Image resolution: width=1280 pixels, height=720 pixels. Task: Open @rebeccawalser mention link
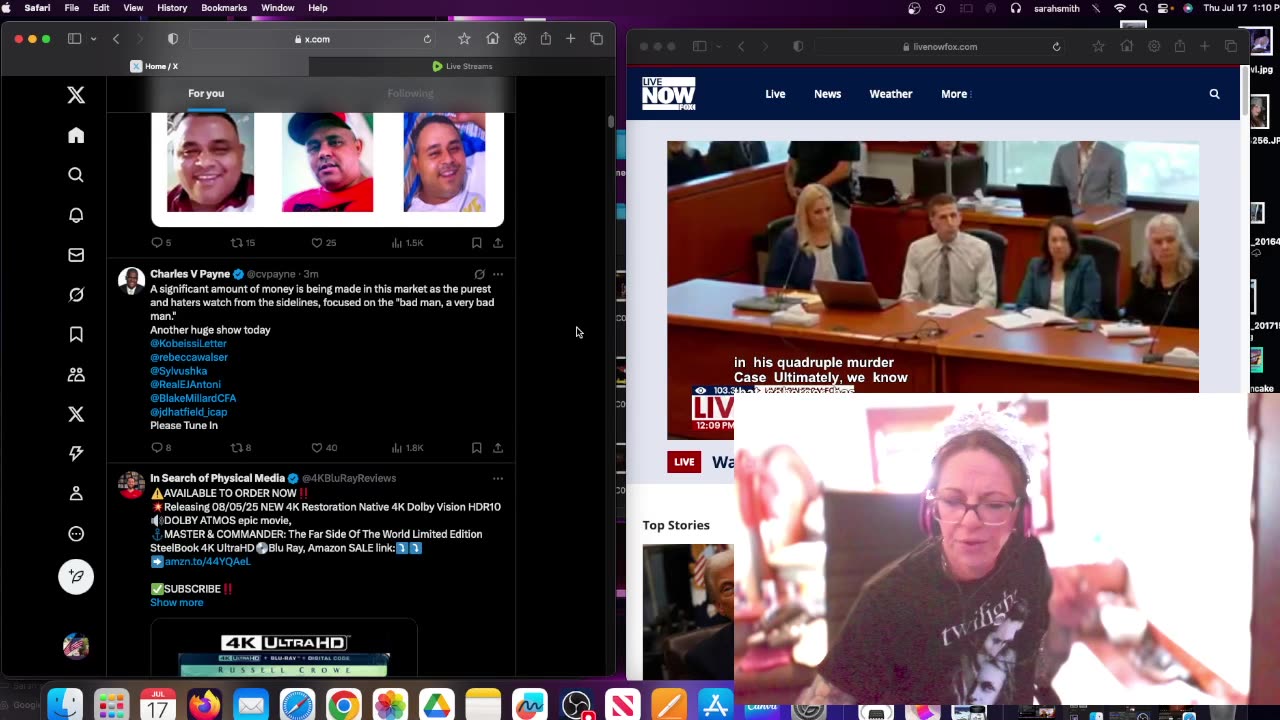pyautogui.click(x=189, y=357)
